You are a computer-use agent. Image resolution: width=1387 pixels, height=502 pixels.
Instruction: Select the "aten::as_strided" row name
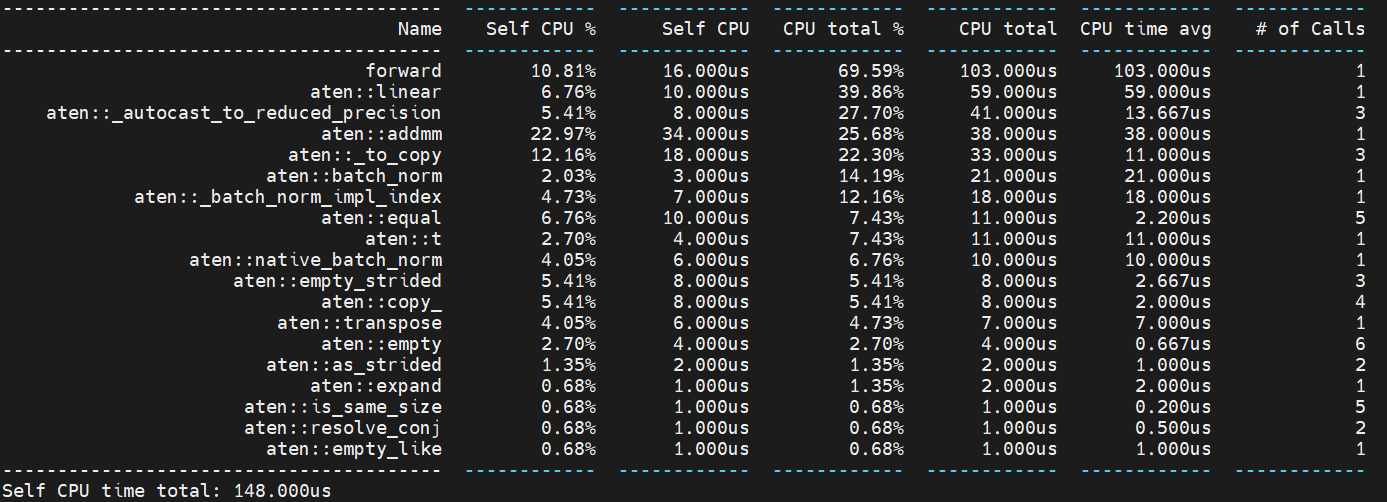pos(354,365)
